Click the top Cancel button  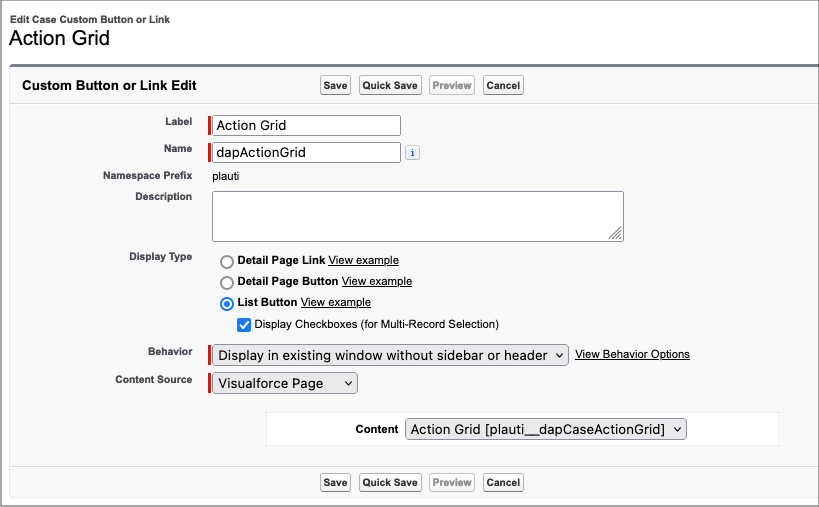pos(503,86)
